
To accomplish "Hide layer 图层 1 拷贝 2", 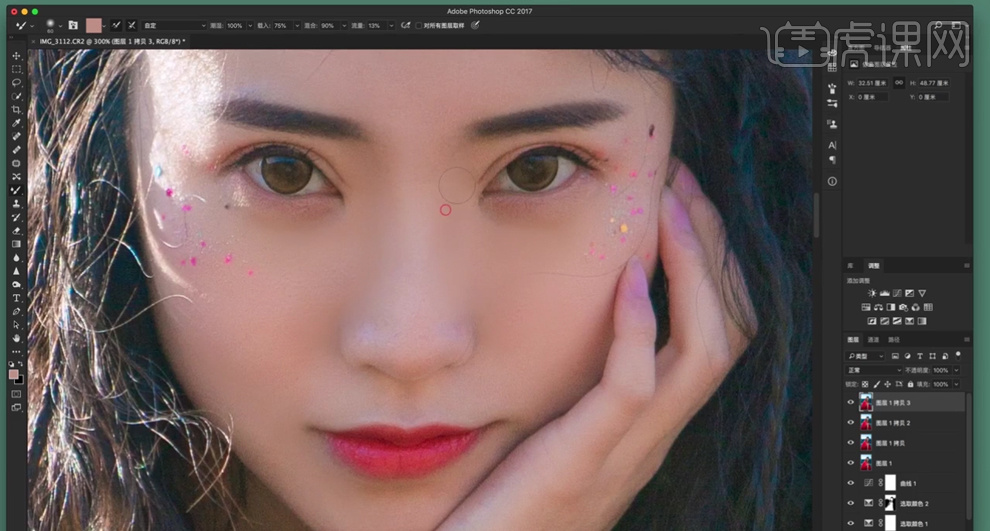I will pos(850,422).
